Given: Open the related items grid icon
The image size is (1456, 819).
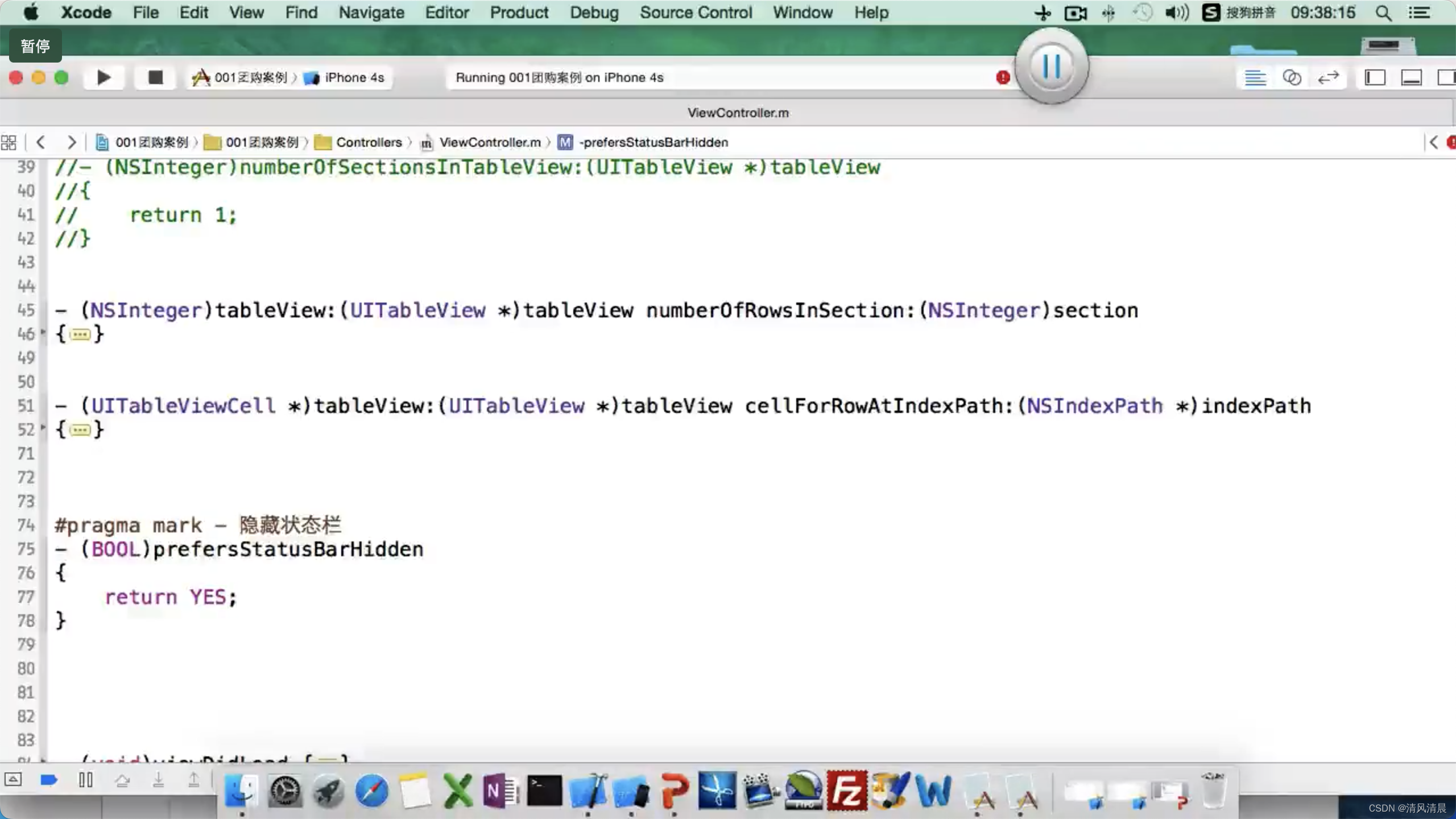Looking at the screenshot, I should tap(9, 142).
